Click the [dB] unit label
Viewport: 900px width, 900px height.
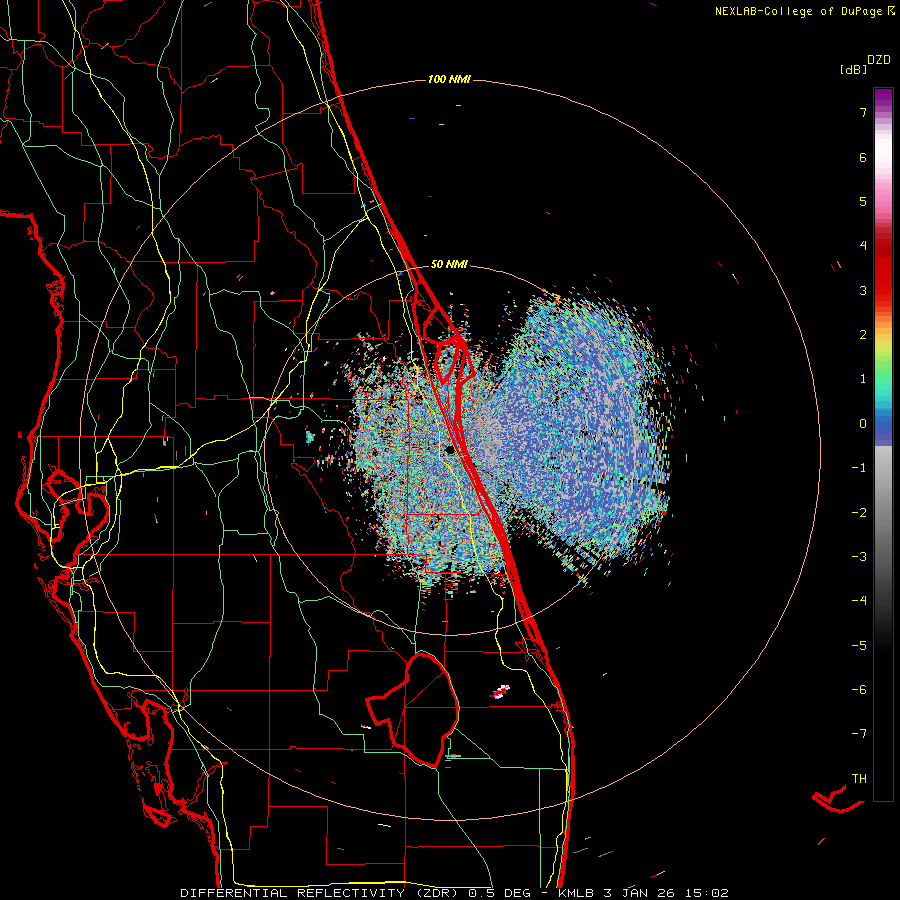[x=853, y=69]
